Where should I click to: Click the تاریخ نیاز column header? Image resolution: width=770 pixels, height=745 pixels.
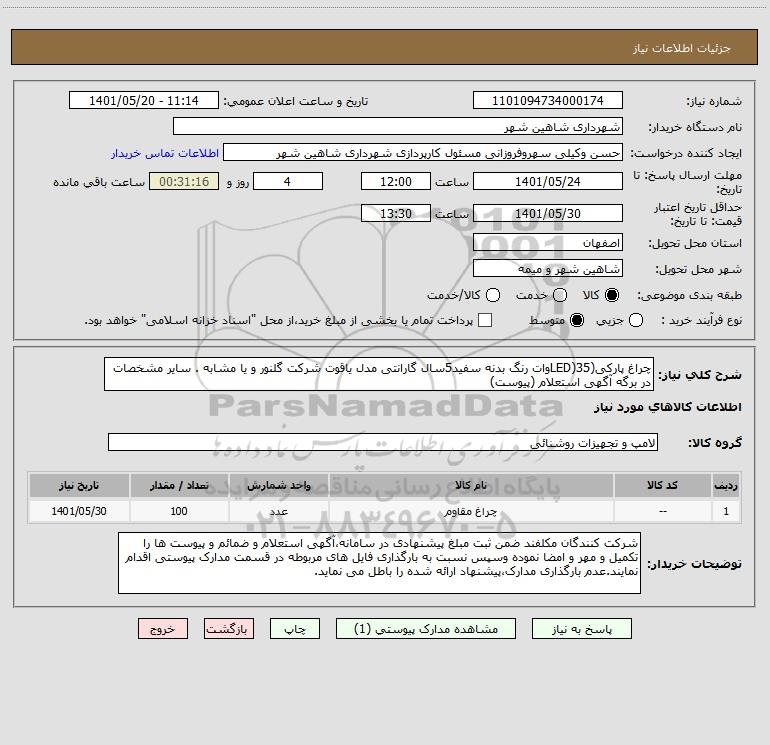pyautogui.click(x=79, y=485)
